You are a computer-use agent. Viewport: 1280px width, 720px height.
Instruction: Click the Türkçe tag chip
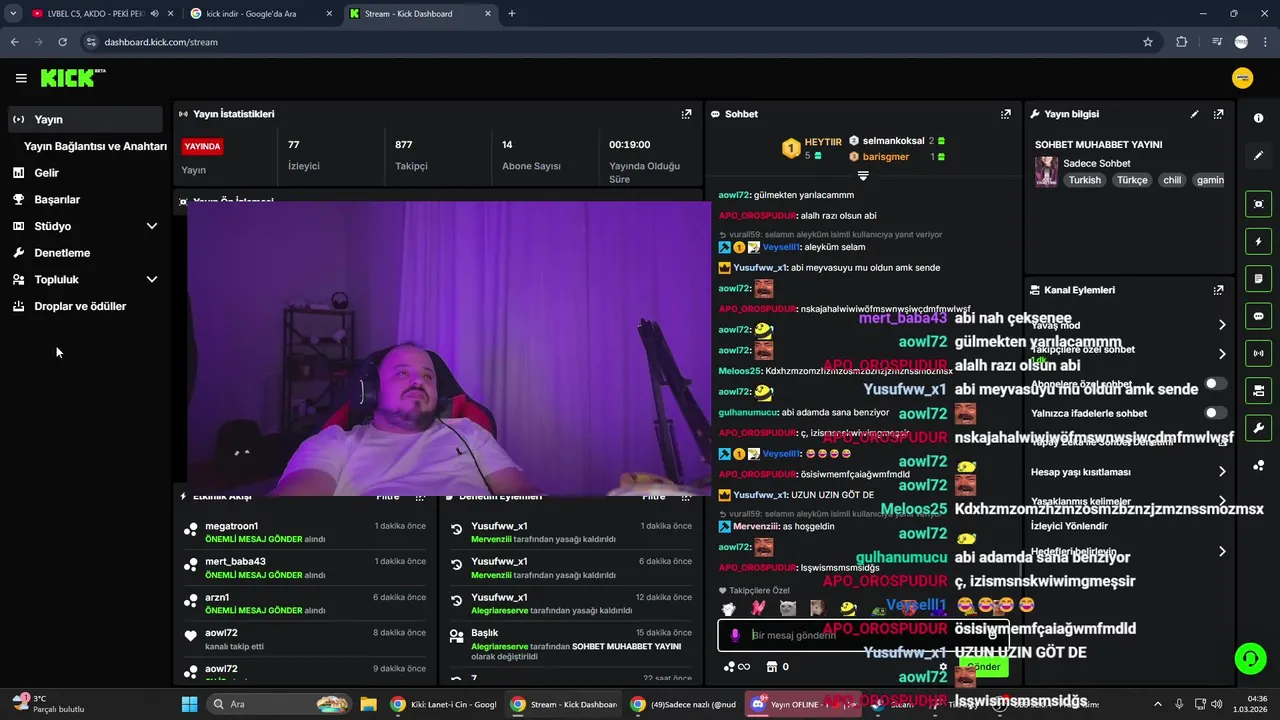[1132, 180]
